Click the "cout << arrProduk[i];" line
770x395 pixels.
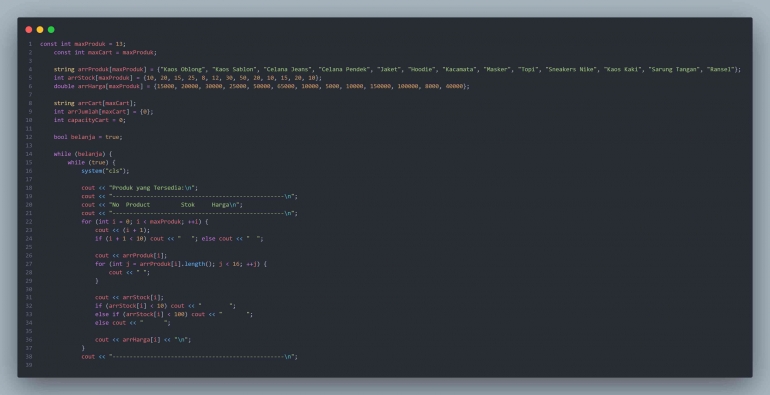click(x=131, y=255)
